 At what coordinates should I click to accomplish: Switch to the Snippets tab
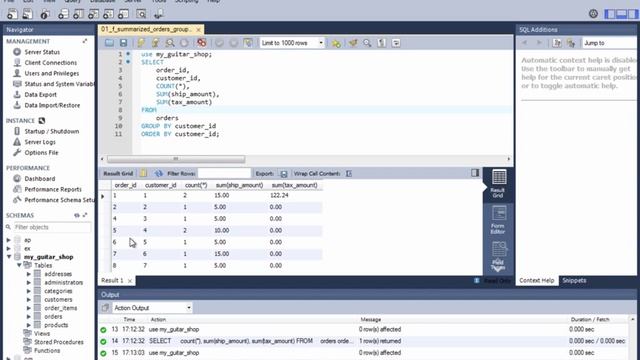pos(574,280)
